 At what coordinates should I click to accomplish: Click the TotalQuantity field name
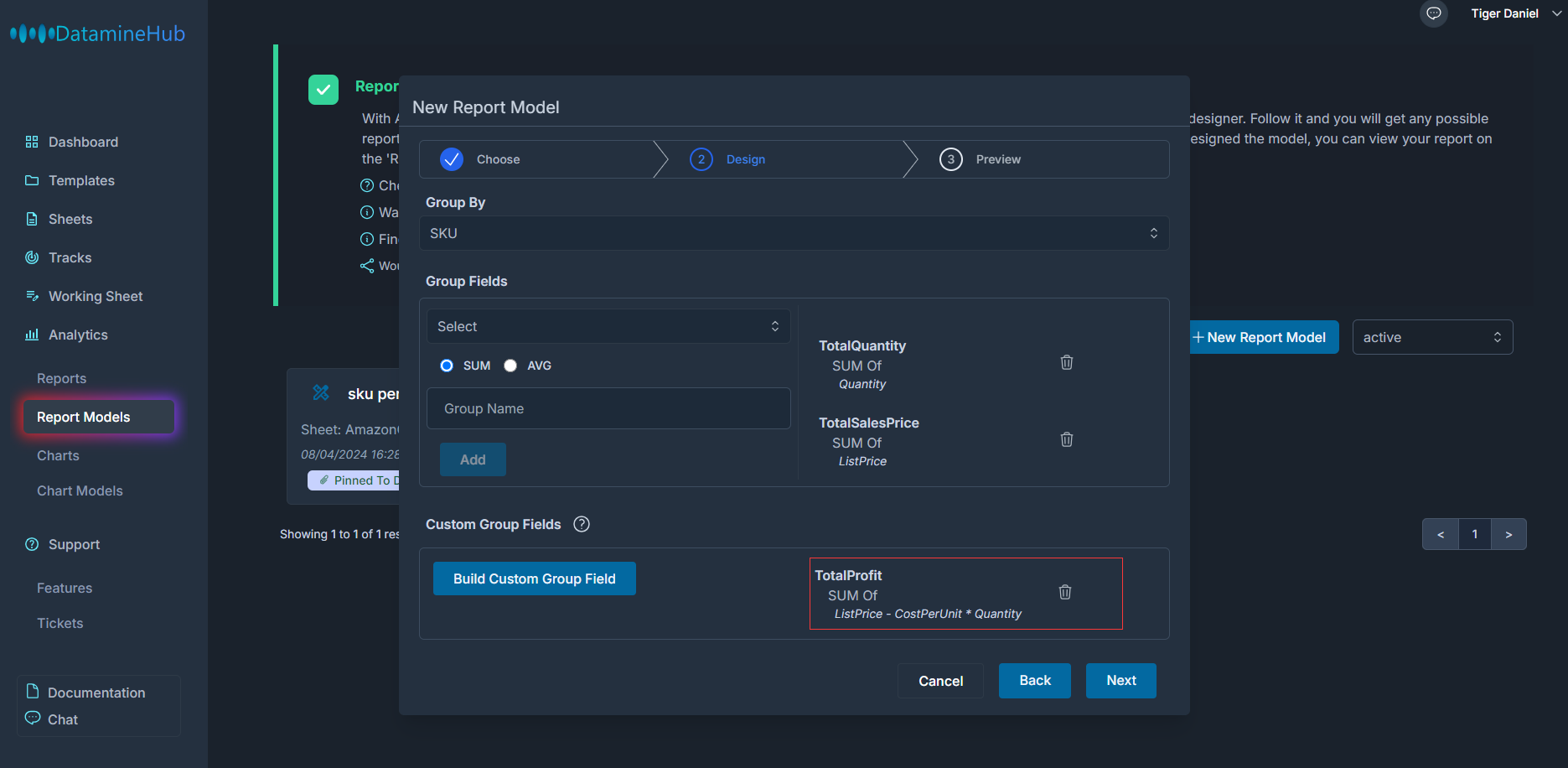click(x=862, y=345)
